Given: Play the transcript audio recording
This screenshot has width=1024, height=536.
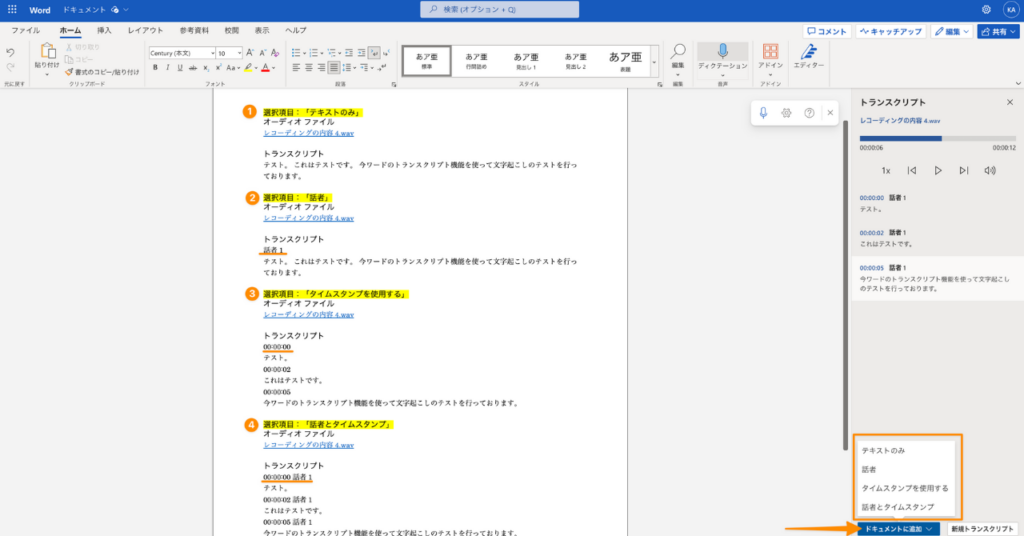Looking at the screenshot, I should click(x=938, y=171).
